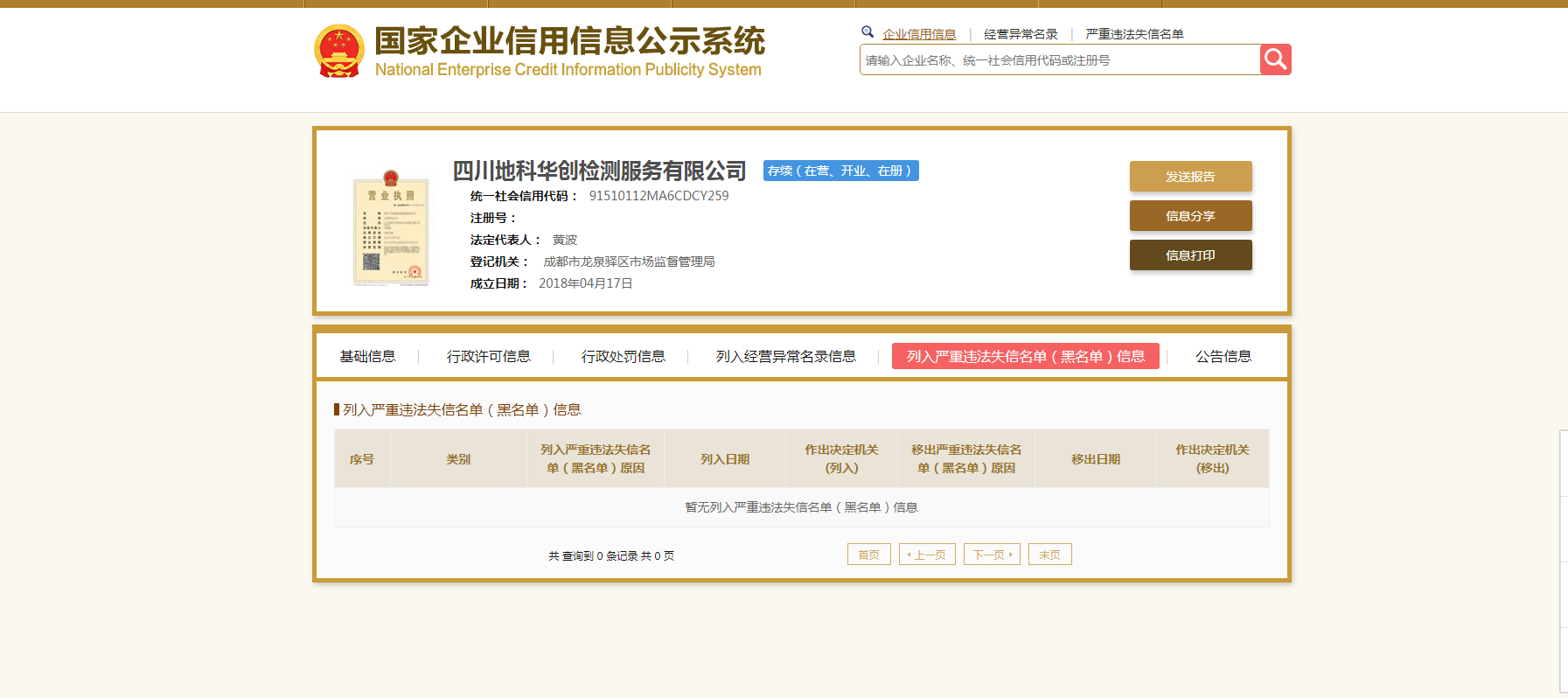Click credit code 91510112MA6CDCY259
This screenshot has width=1568, height=698.
[x=659, y=196]
